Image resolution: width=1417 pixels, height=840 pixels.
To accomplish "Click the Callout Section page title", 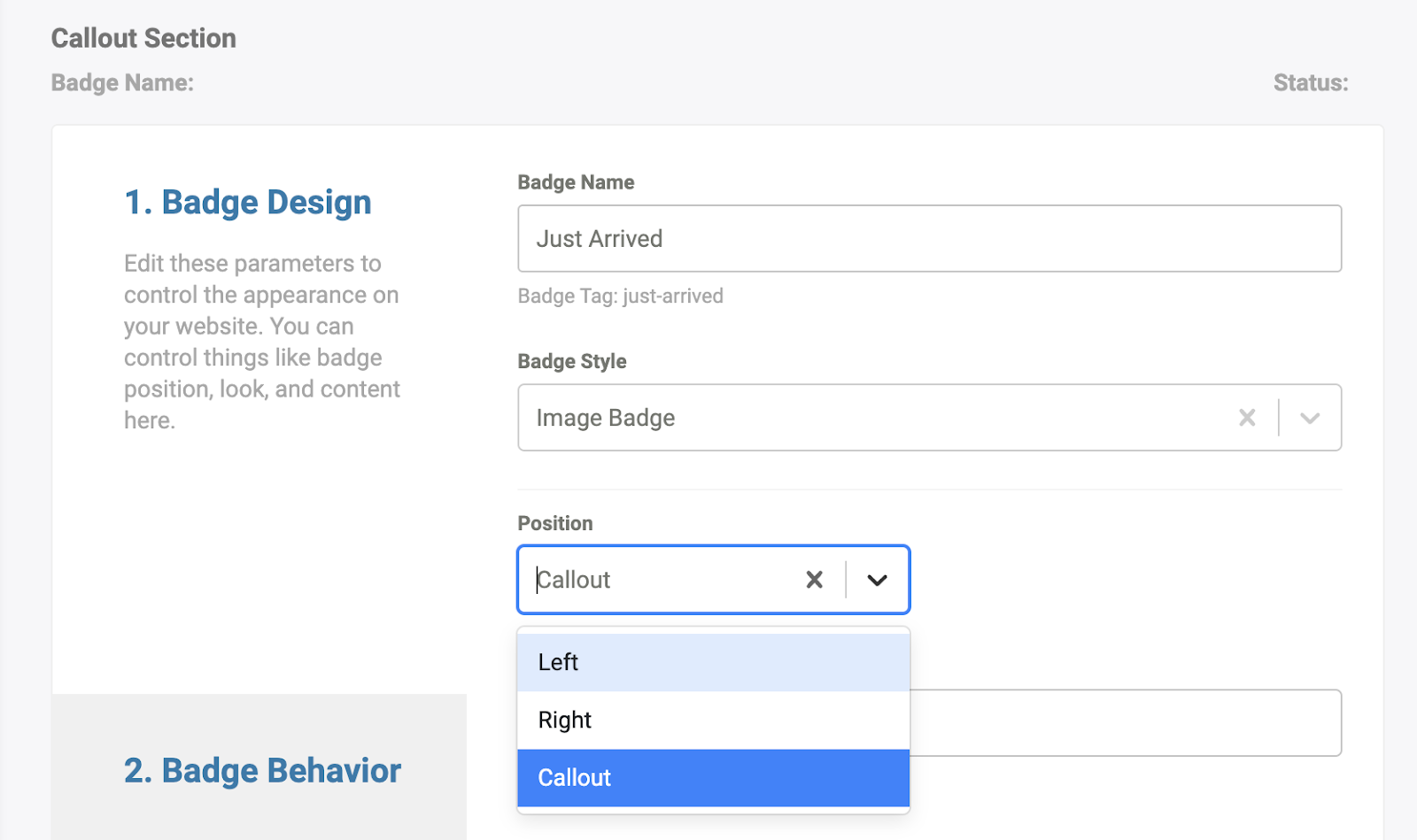I will click(143, 38).
